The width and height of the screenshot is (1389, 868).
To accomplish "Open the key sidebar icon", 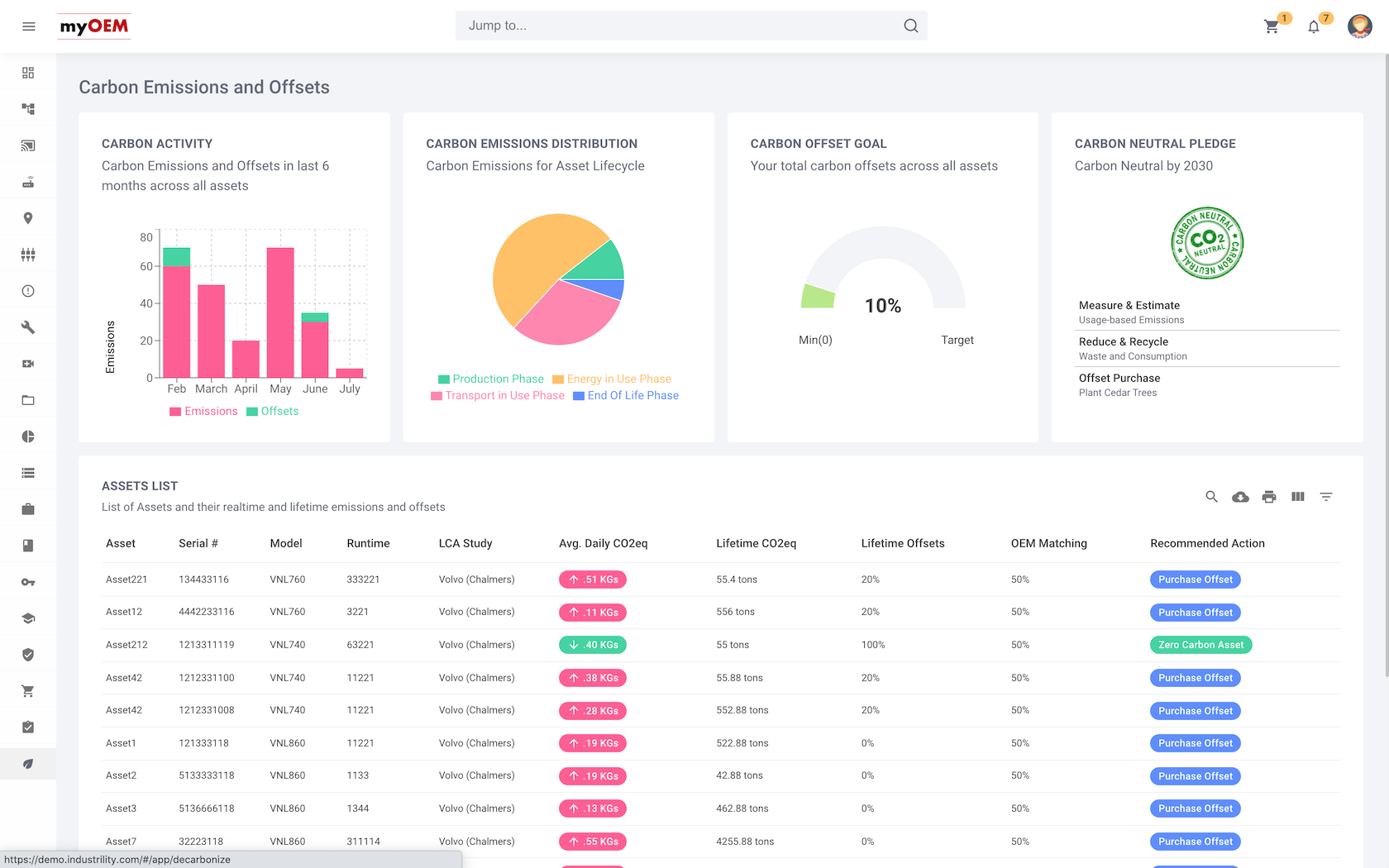I will click(28, 582).
